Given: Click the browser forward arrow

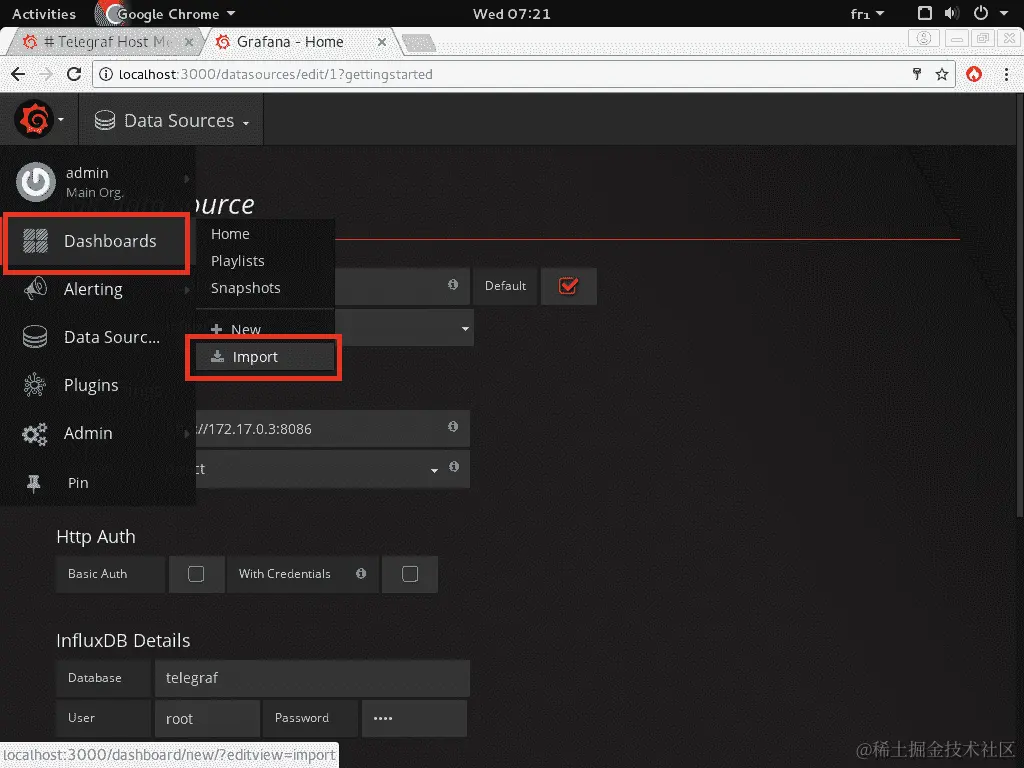Looking at the screenshot, I should (46, 74).
